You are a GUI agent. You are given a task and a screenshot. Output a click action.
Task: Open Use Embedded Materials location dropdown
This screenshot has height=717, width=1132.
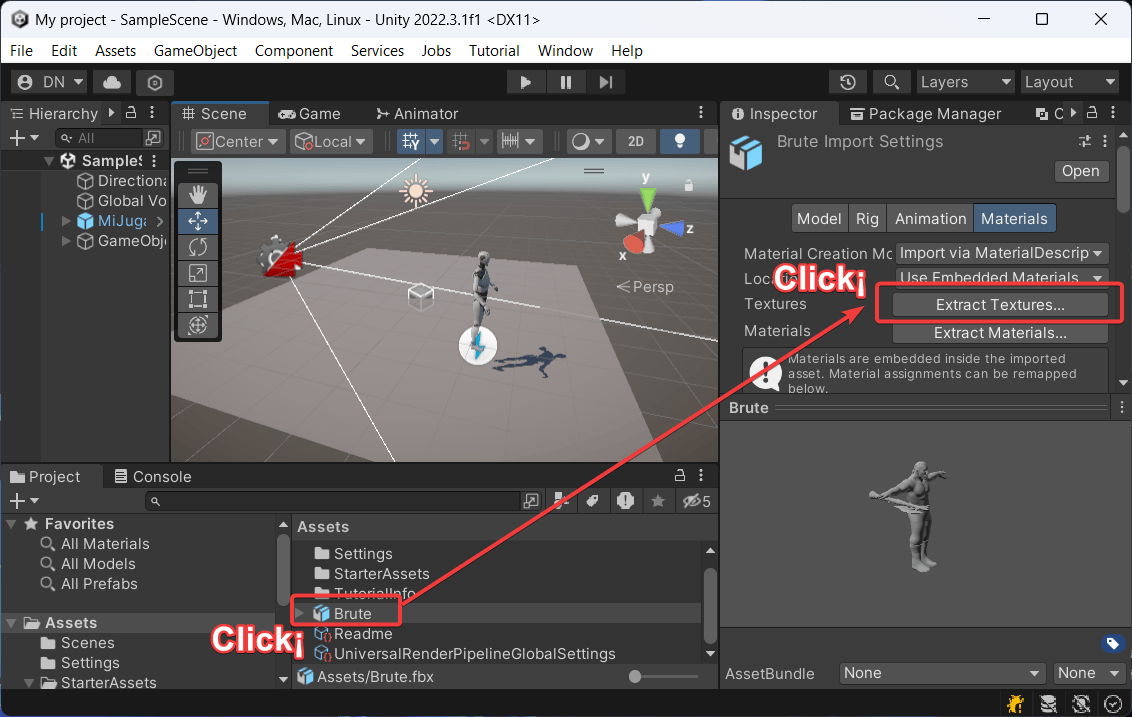coord(1001,277)
